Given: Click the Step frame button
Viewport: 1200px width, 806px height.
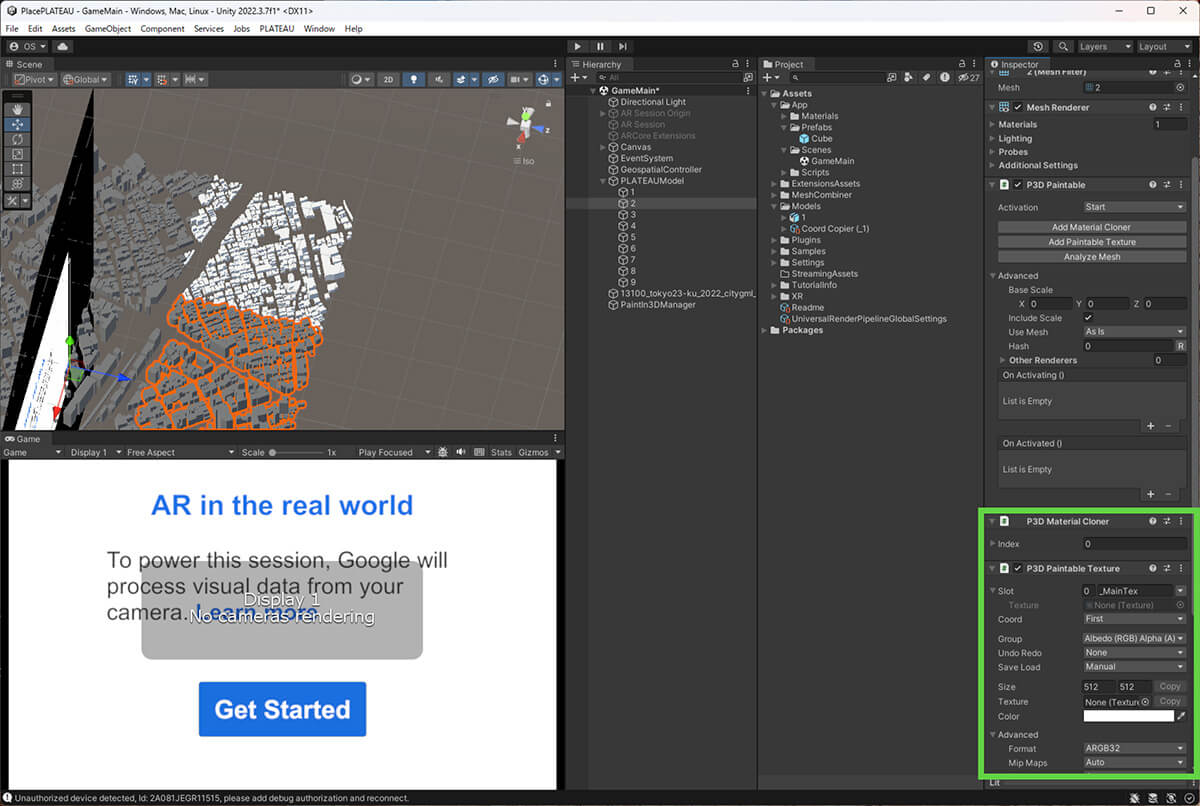Looking at the screenshot, I should 623,46.
